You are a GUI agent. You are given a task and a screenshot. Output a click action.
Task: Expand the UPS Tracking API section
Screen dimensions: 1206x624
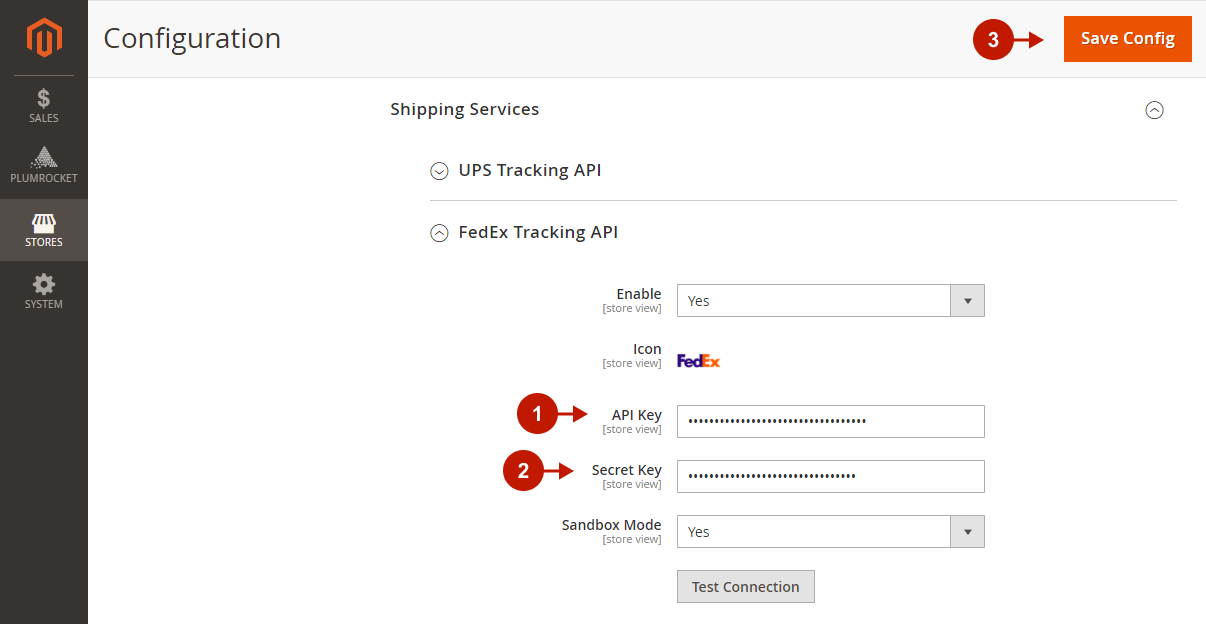coord(439,171)
